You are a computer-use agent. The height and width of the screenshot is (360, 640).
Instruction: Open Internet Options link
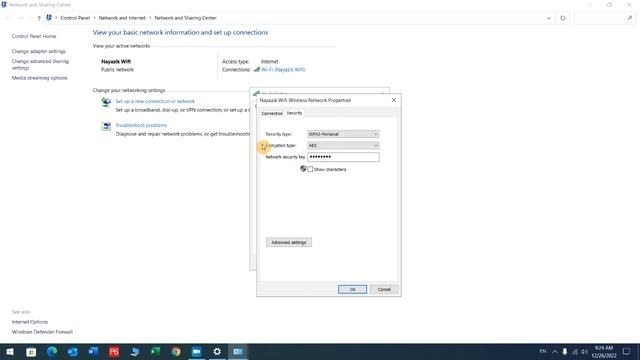tap(30, 322)
